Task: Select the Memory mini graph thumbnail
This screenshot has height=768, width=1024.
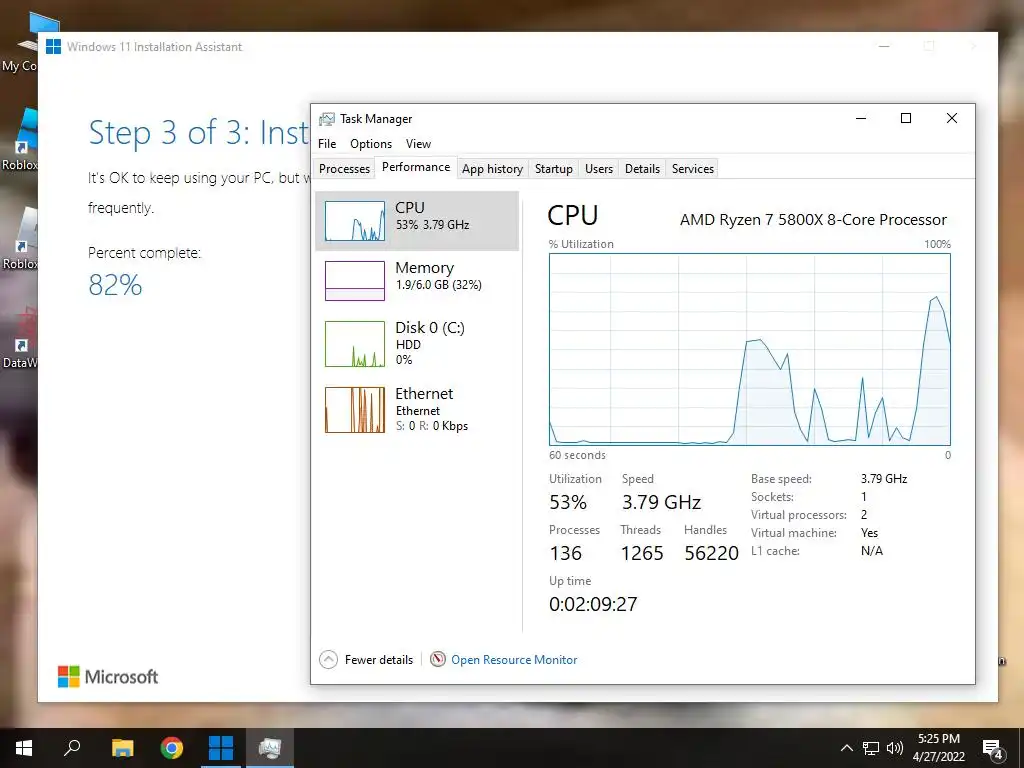Action: click(x=355, y=281)
